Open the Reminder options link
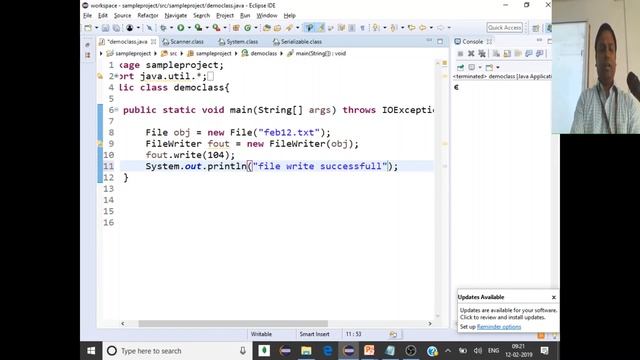The image size is (640, 360). 499,327
